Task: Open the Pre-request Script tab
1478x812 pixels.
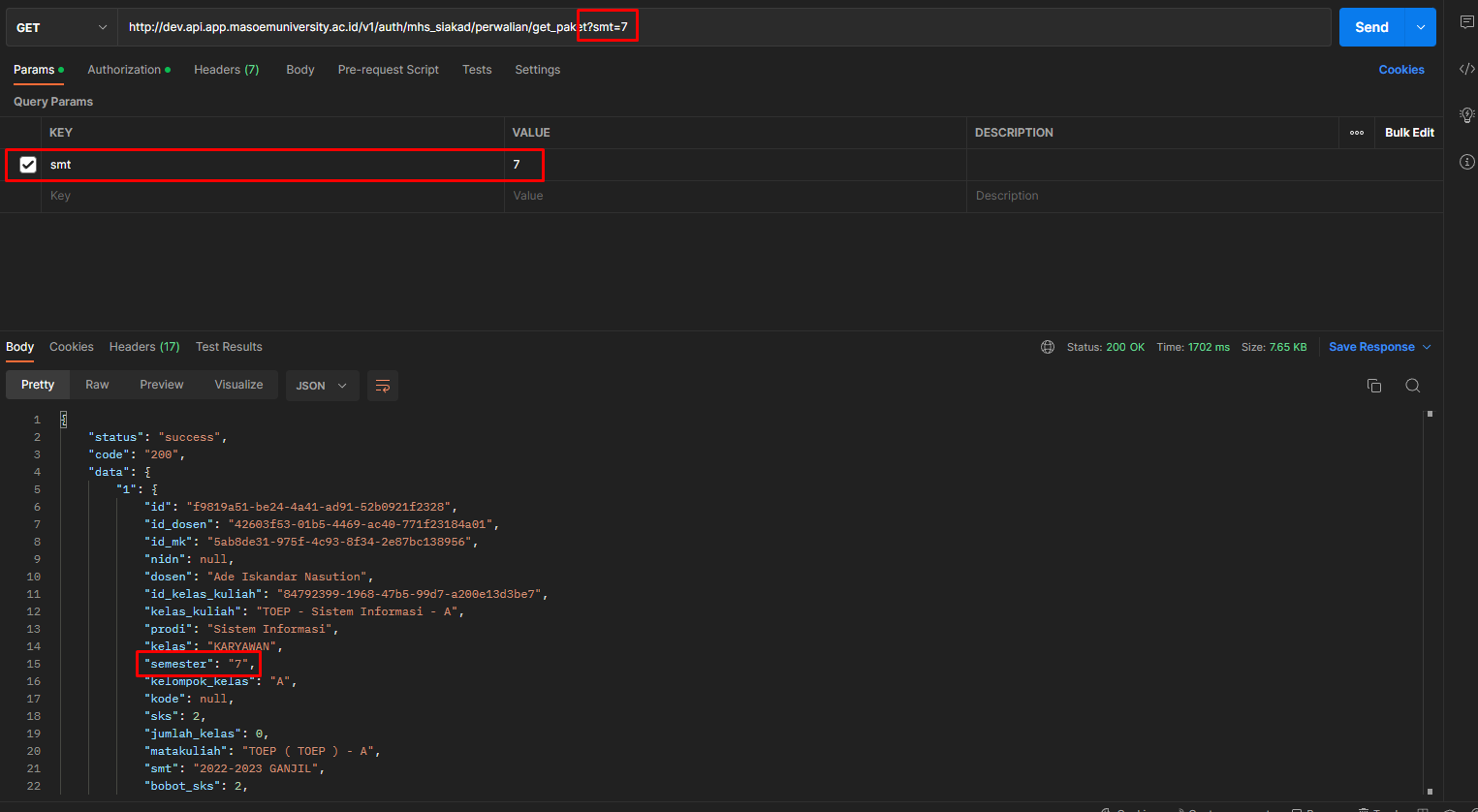Action: 389,70
